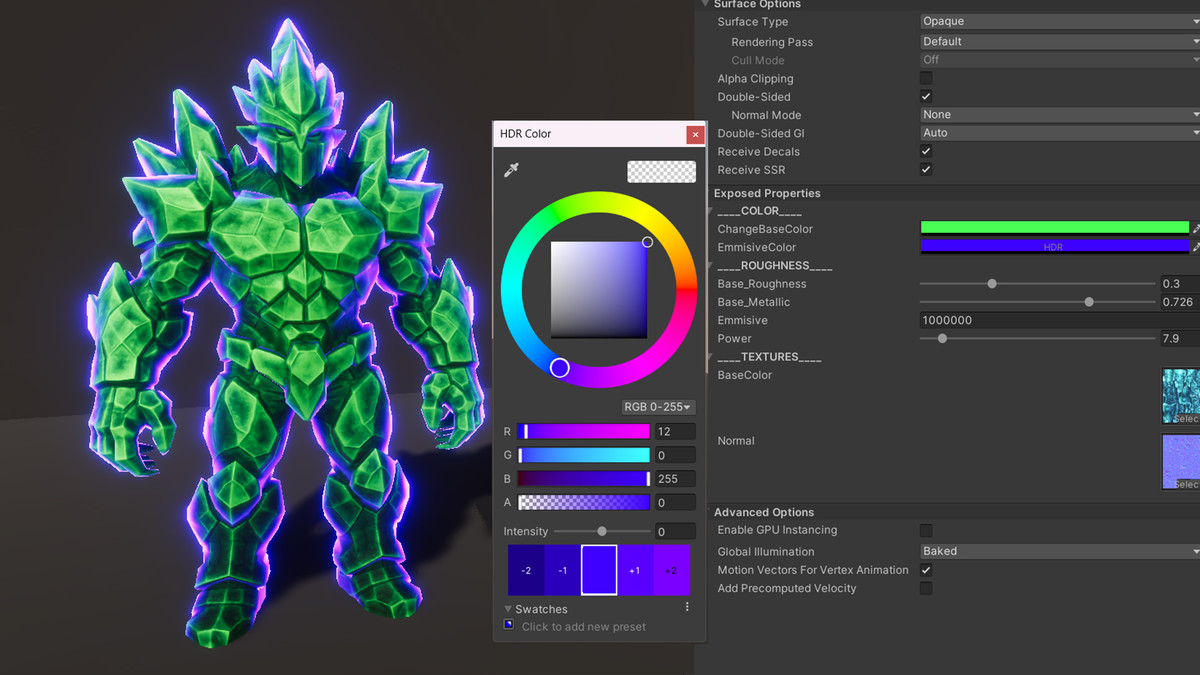The height and width of the screenshot is (675, 1200).
Task: Collapse the Swatches section
Action: 508,609
